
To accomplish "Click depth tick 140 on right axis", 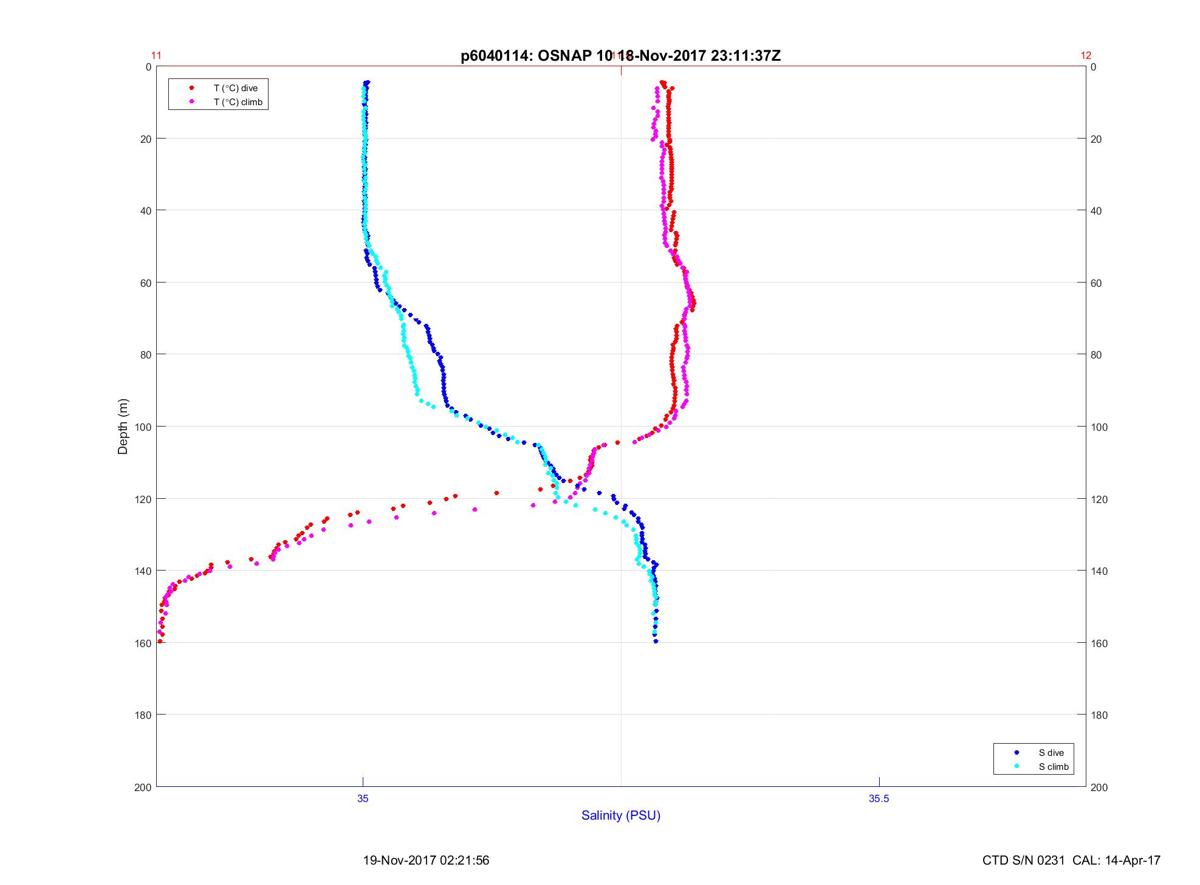I will point(1099,571).
